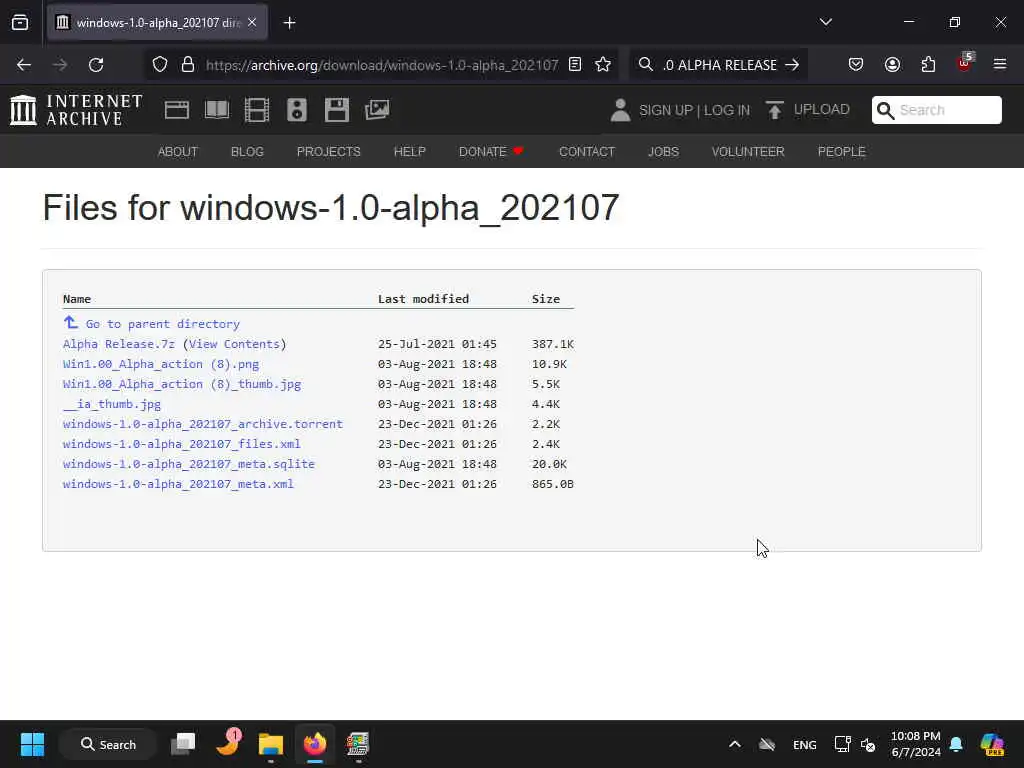Open the PROJECTS menu item

click(x=328, y=152)
